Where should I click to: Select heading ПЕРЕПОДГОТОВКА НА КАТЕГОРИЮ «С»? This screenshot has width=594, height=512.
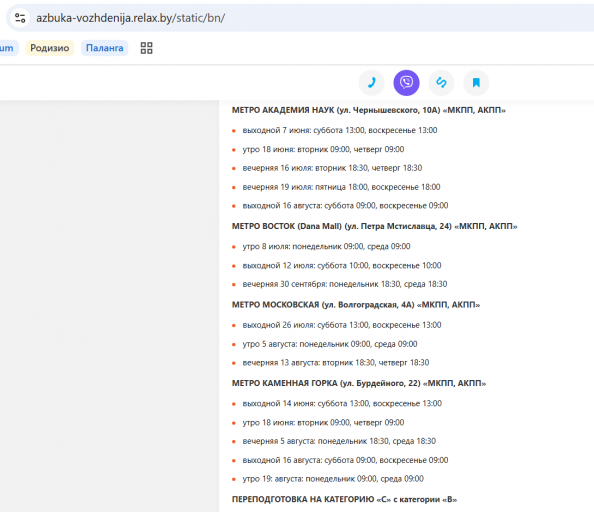tap(344, 500)
